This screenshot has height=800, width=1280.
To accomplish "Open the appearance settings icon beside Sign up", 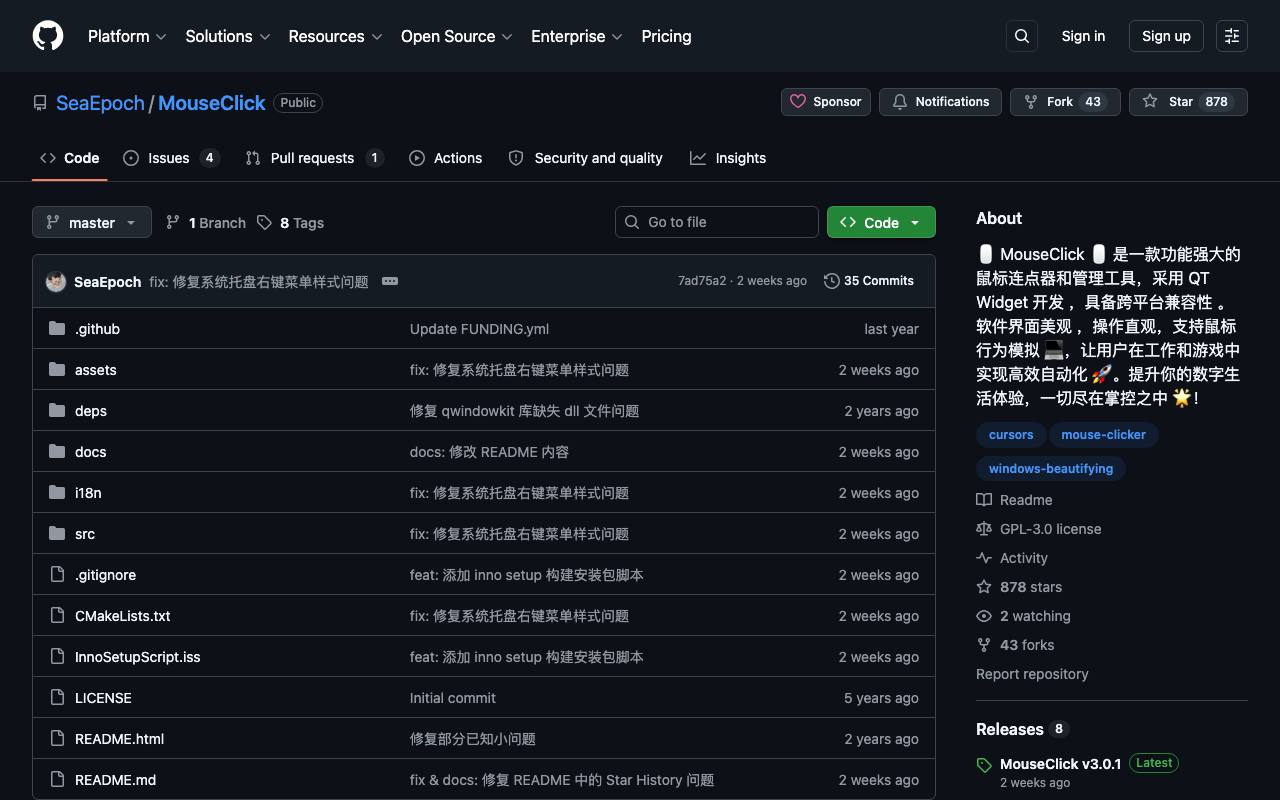I will (1232, 36).
